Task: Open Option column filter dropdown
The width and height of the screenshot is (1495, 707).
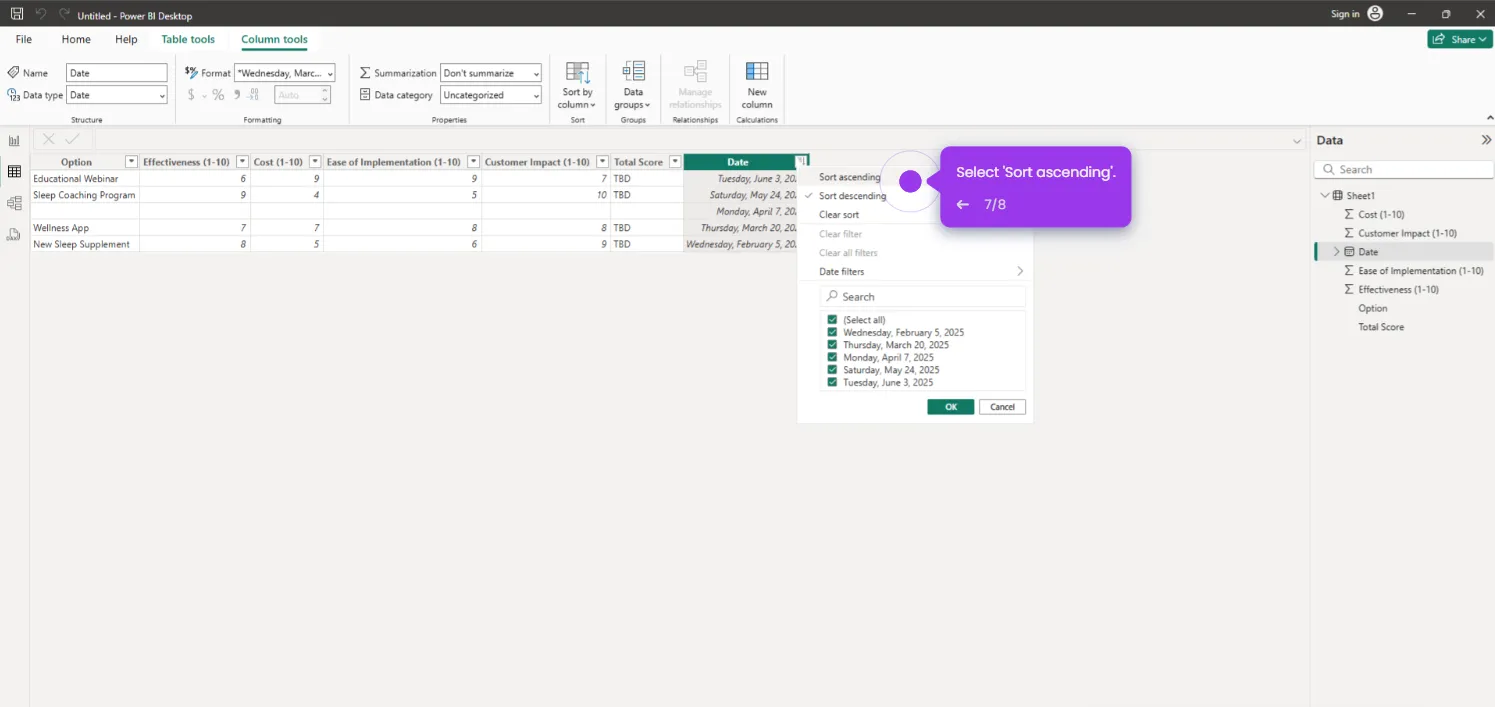Action: pos(131,162)
